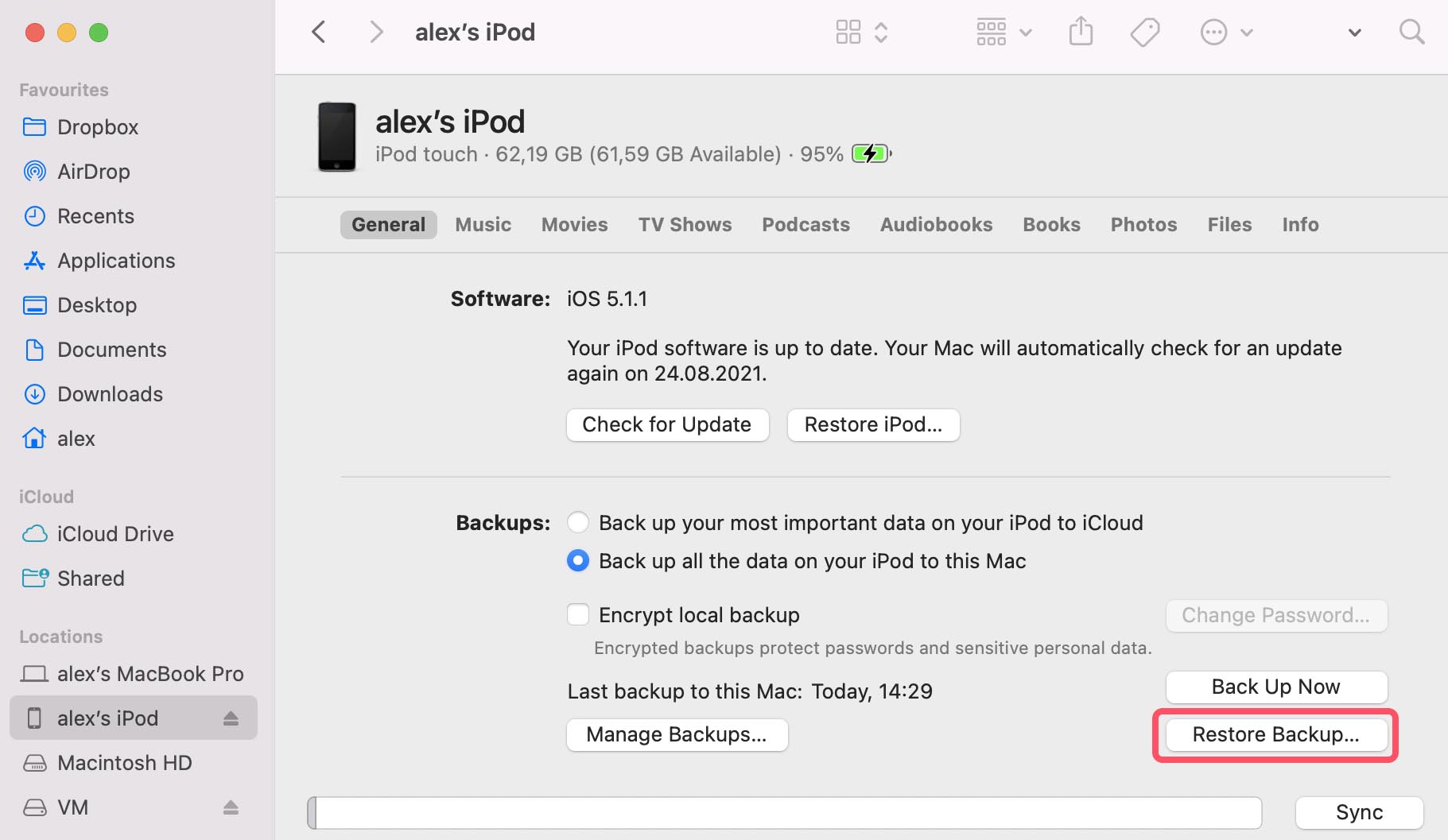The image size is (1448, 840).
Task: Open Macintosh HD in sidebar
Action: [x=134, y=763]
